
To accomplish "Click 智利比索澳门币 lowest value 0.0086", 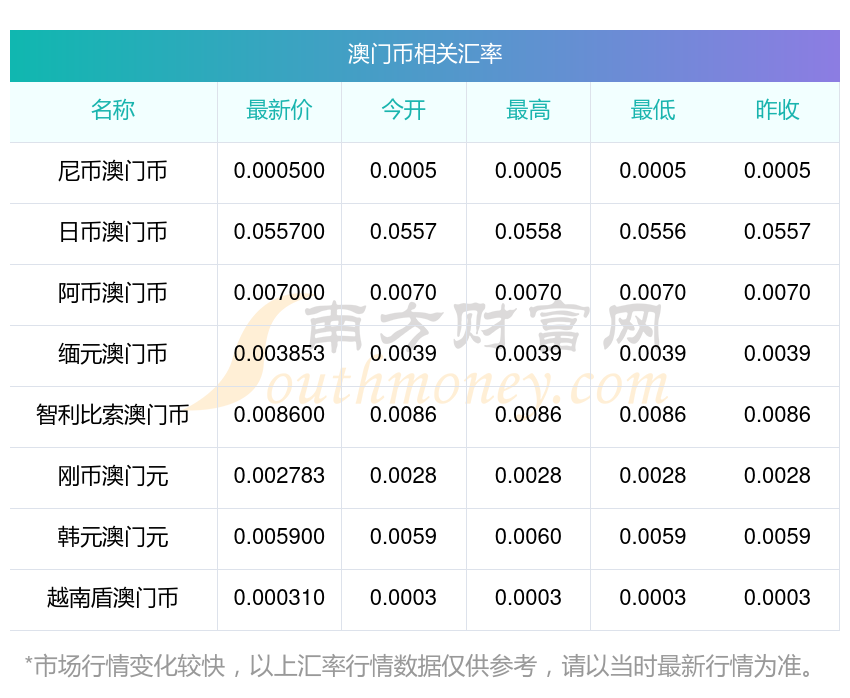I will point(653,415).
